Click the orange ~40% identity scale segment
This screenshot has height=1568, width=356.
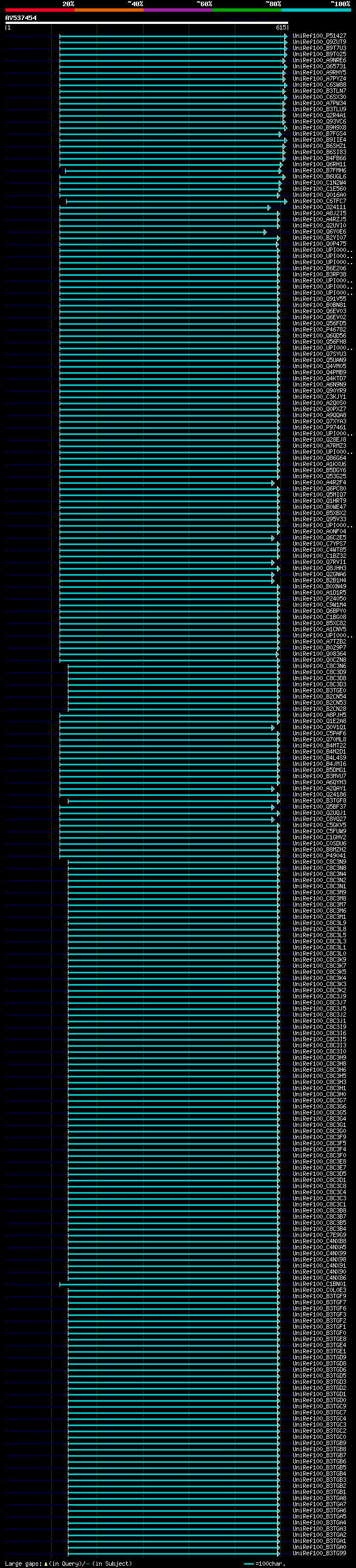coord(109,10)
